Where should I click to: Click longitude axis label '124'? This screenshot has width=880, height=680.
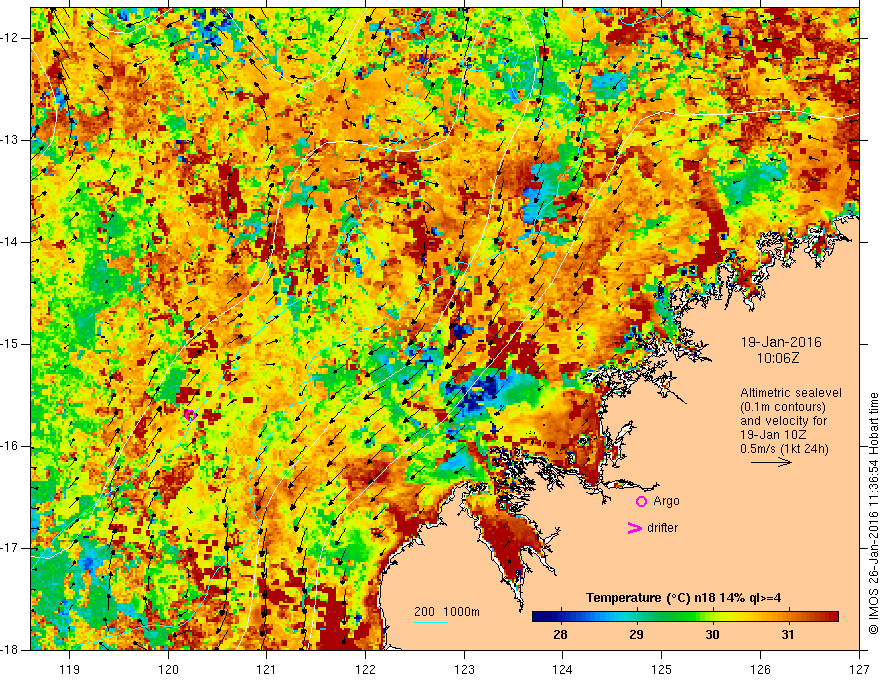tap(563, 669)
